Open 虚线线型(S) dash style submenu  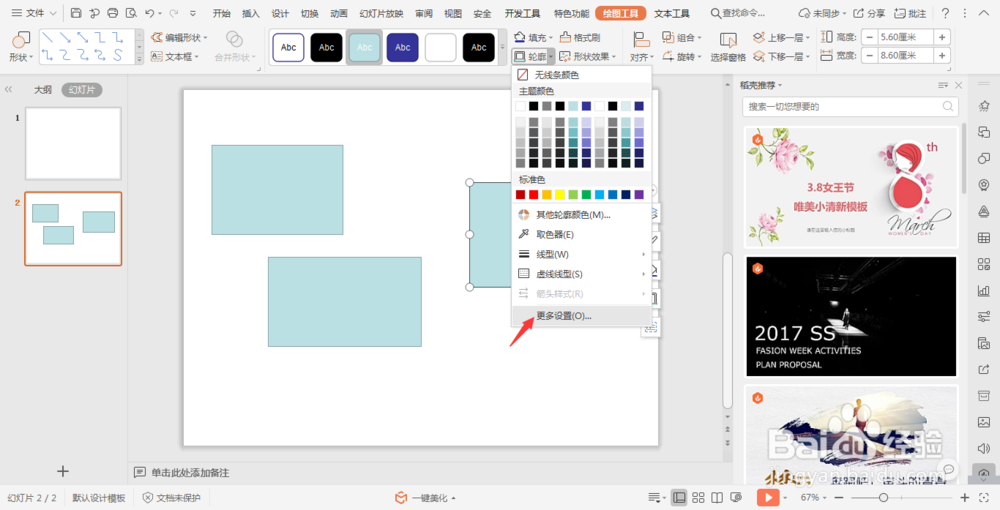pyautogui.click(x=582, y=274)
